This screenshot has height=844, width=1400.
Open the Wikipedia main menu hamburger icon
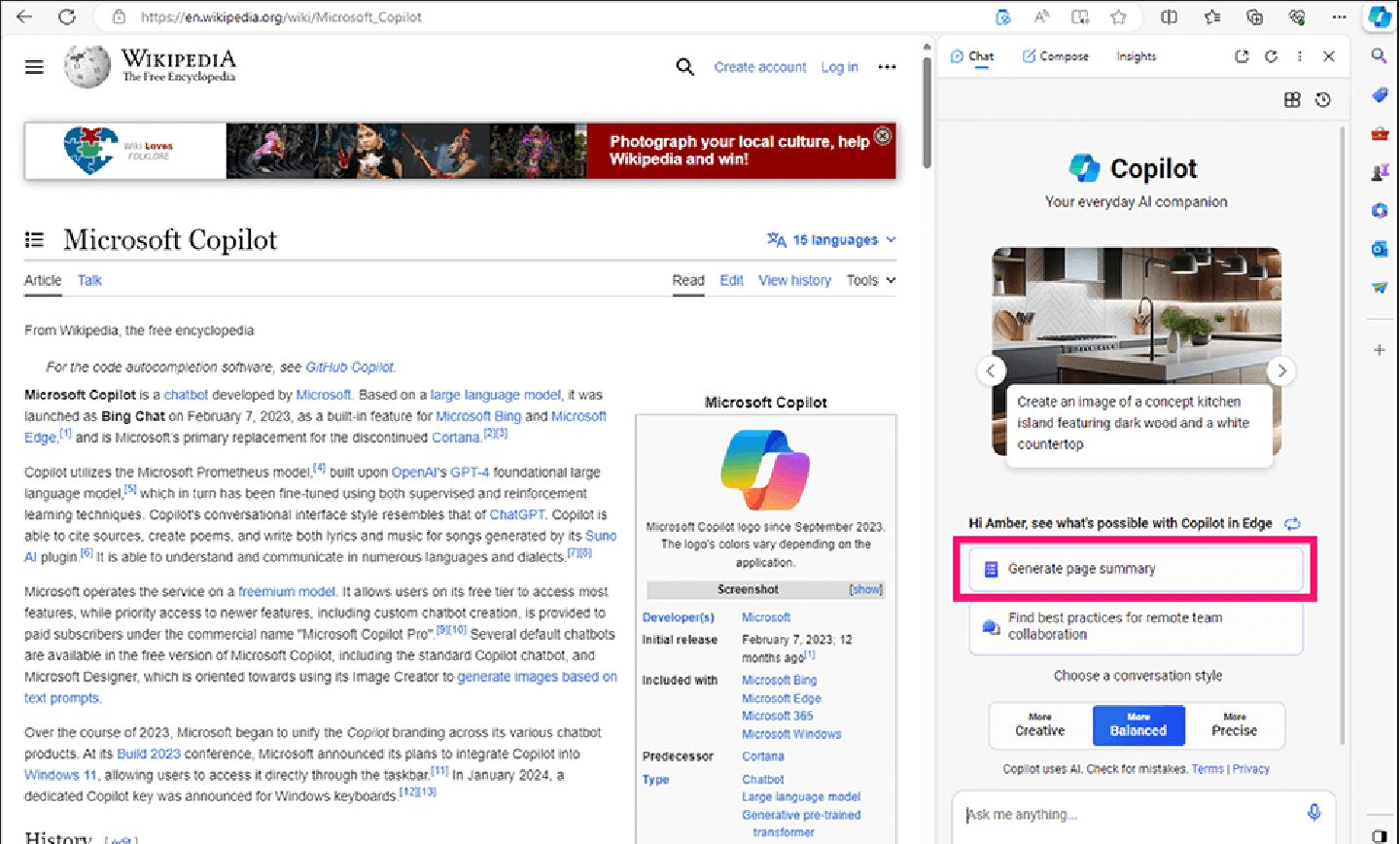point(34,67)
